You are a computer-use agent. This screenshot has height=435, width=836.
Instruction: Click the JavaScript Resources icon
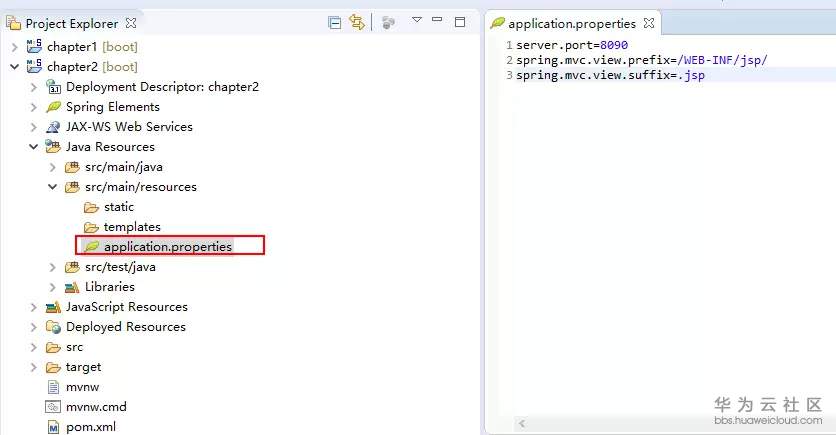click(53, 307)
